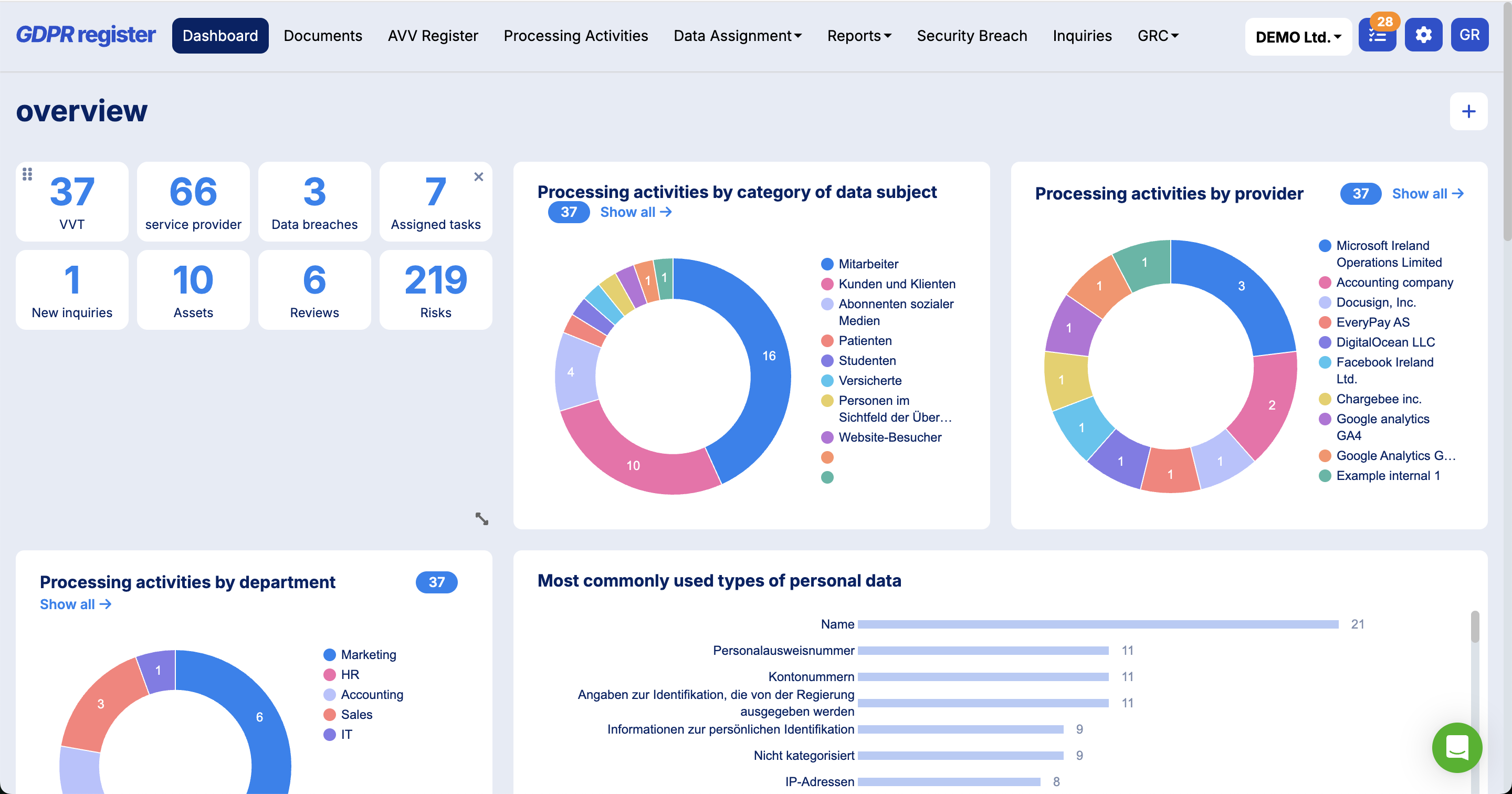Grab the dotted drag handle on VVT card
This screenshot has height=794, width=1512.
pyautogui.click(x=27, y=174)
